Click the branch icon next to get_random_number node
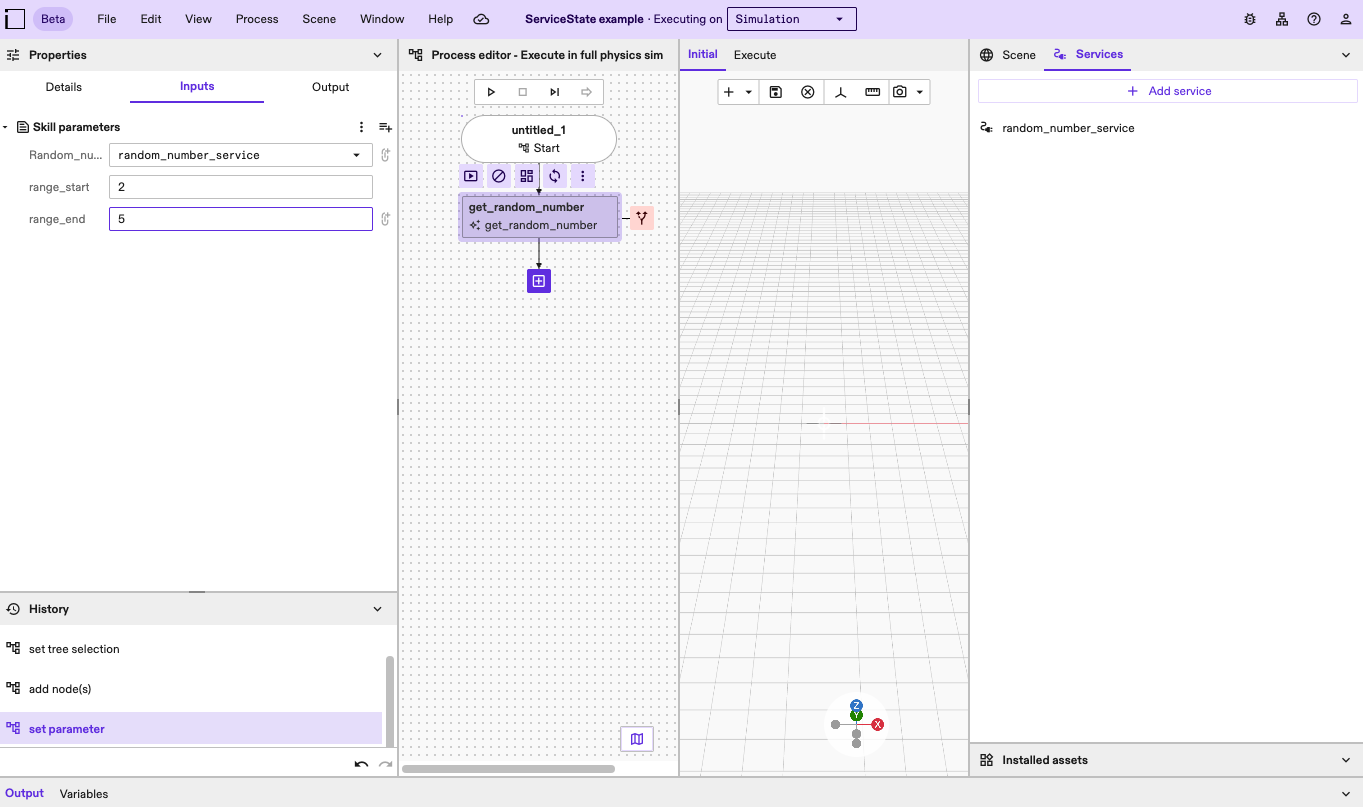The width and height of the screenshot is (1363, 807). (x=641, y=216)
